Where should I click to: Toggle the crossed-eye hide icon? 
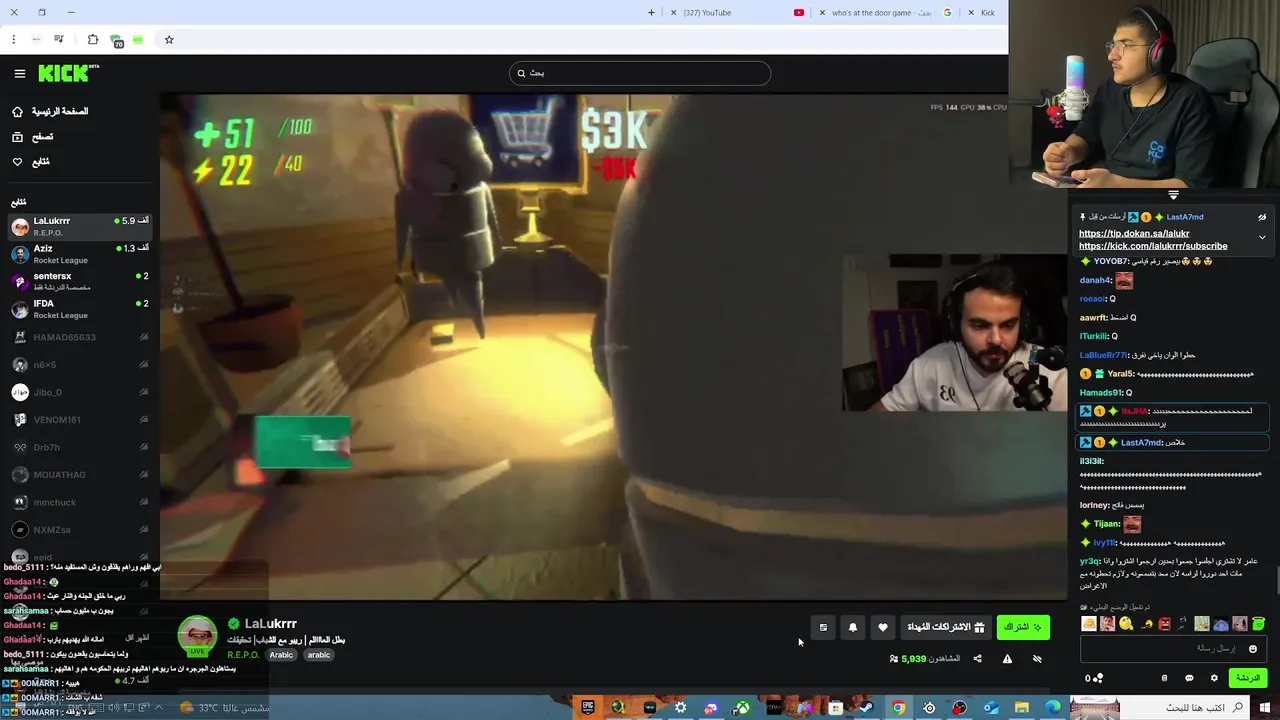[x=1037, y=659]
